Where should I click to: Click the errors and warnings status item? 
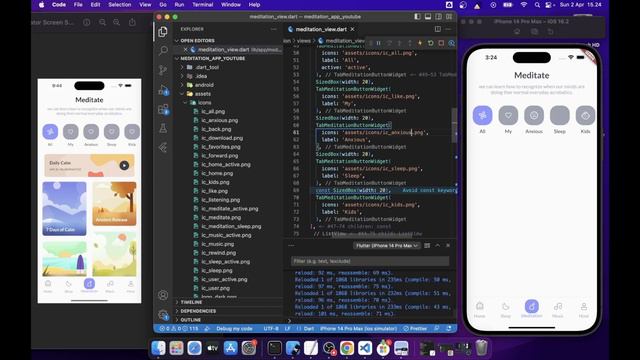coord(179,329)
